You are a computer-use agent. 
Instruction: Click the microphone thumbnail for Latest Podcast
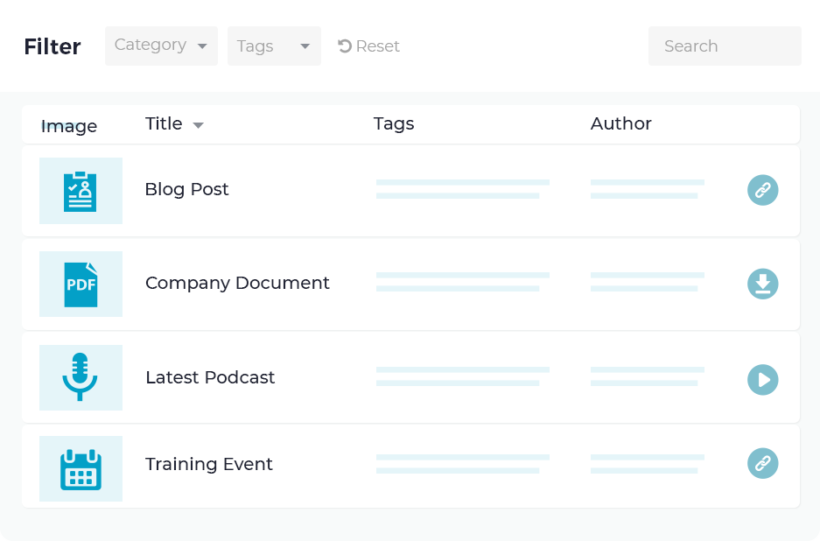[81, 377]
